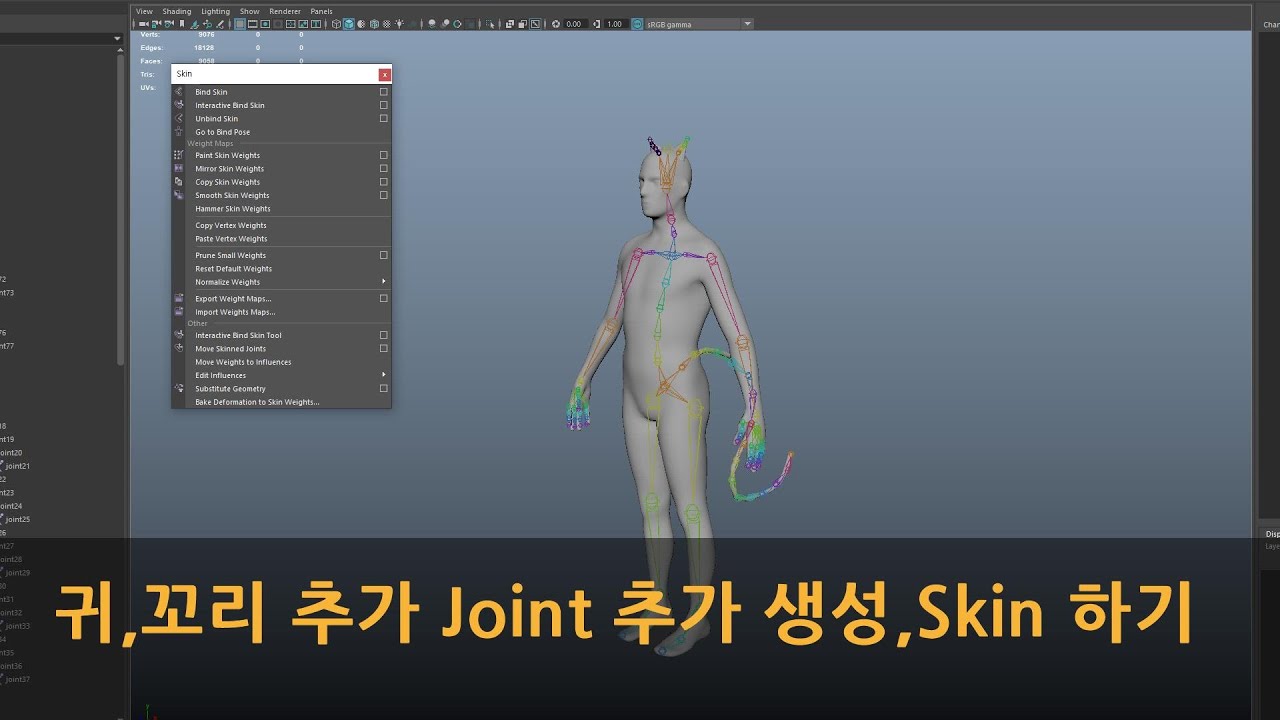Click the Image Plane toolbar icon
This screenshot has height=720, width=1280.
click(194, 24)
